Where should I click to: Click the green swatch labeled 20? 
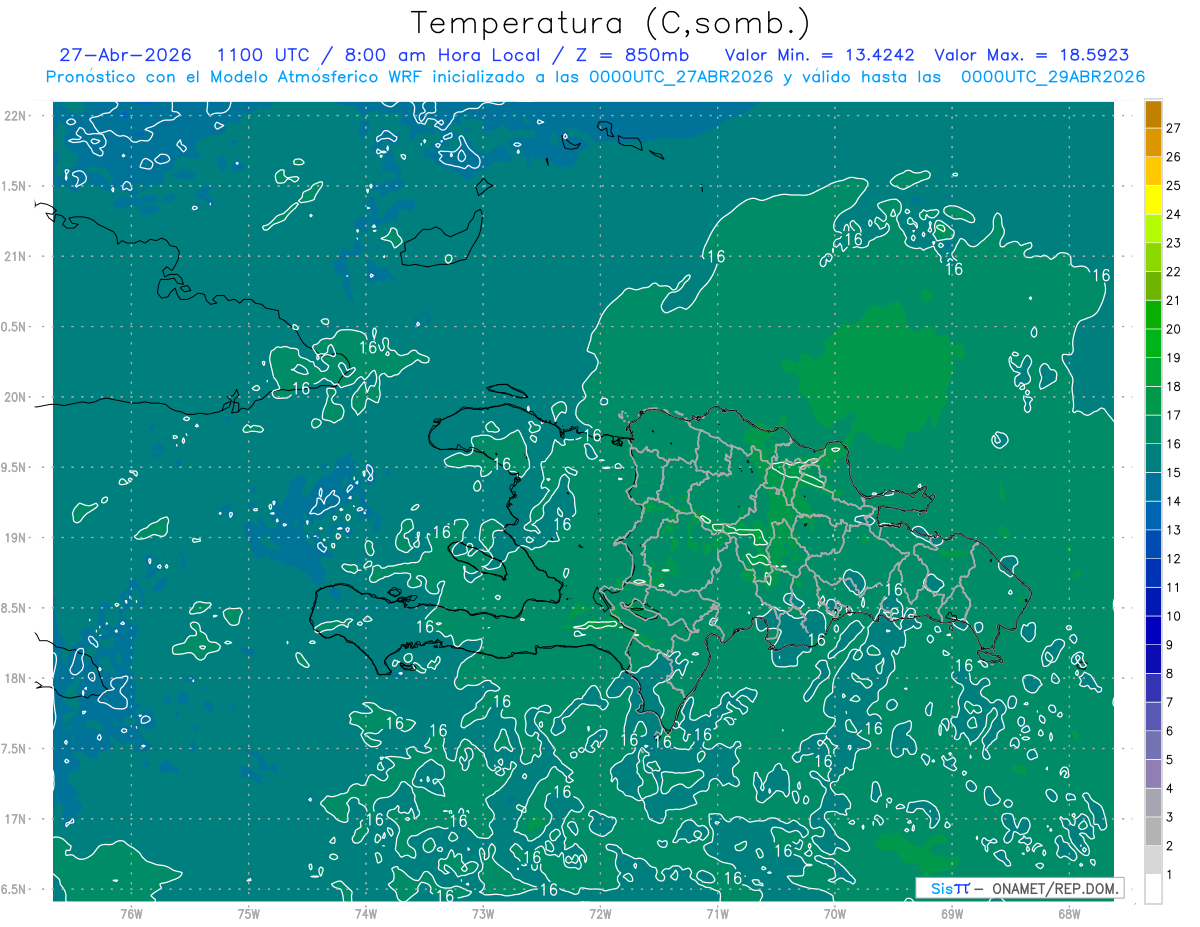pos(1153,315)
